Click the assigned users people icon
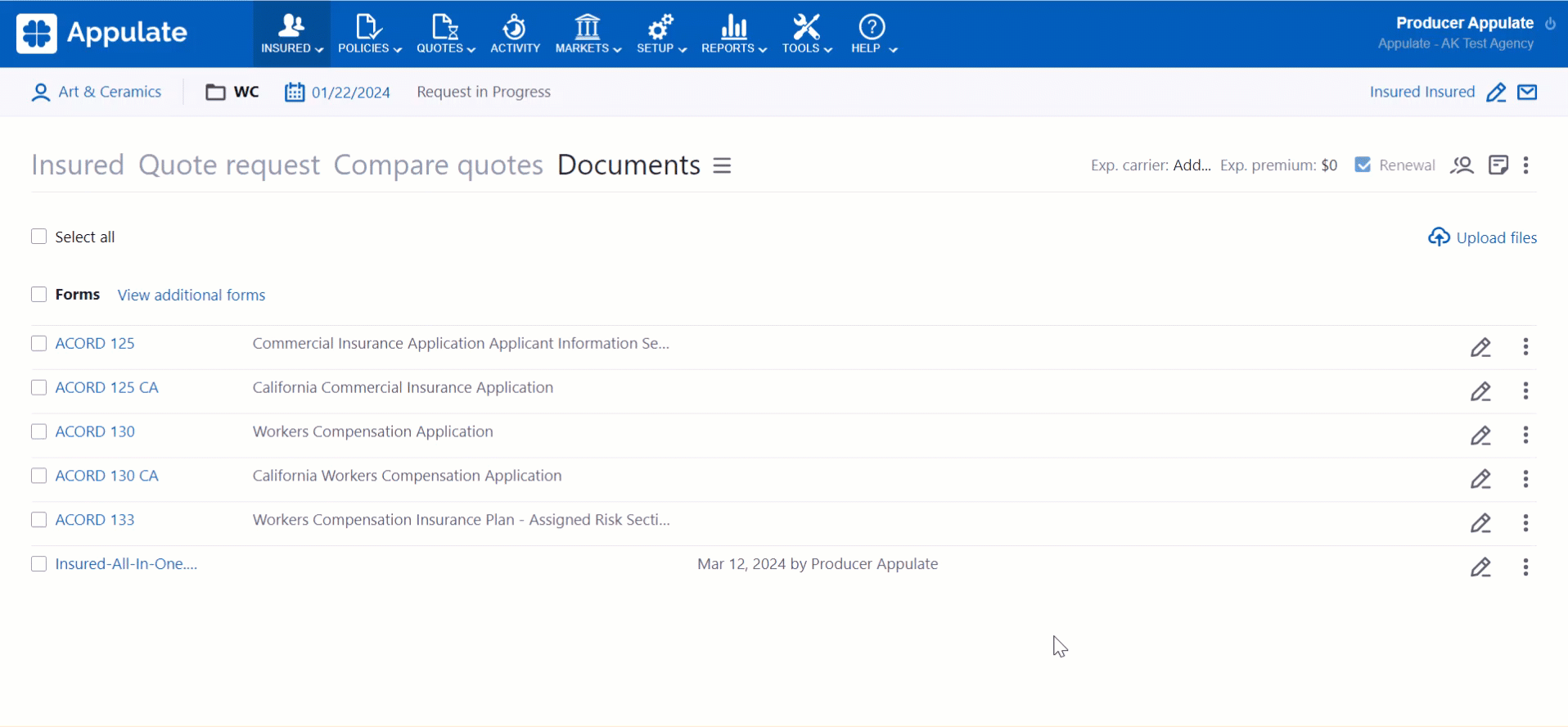 1462,165
